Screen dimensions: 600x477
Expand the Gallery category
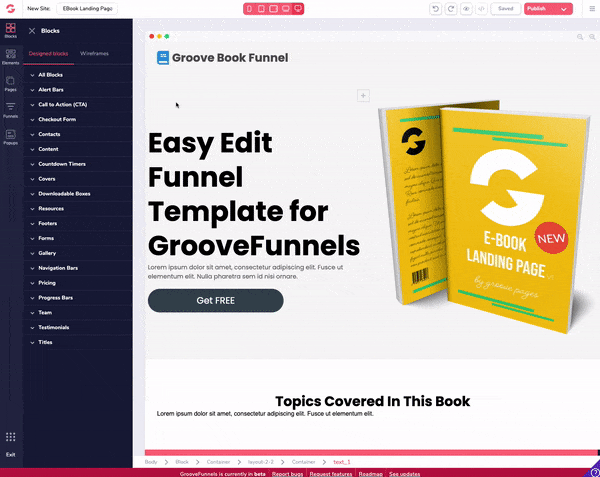(x=78, y=253)
